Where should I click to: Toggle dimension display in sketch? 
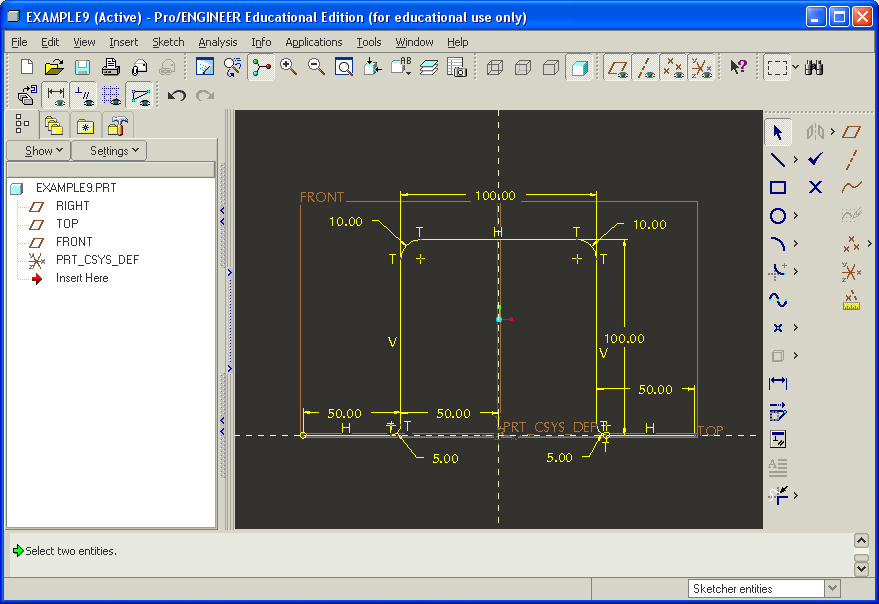pos(56,96)
